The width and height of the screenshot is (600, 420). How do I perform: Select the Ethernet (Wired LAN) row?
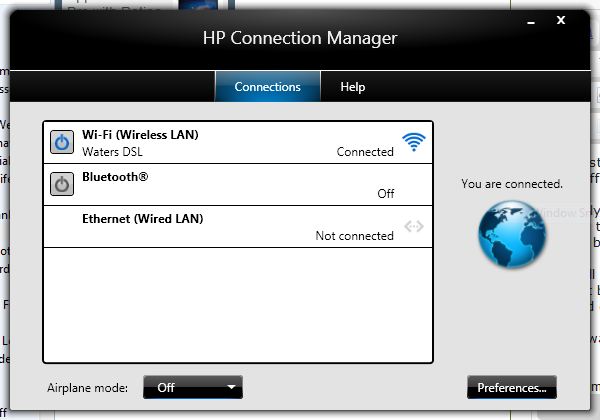[238, 218]
